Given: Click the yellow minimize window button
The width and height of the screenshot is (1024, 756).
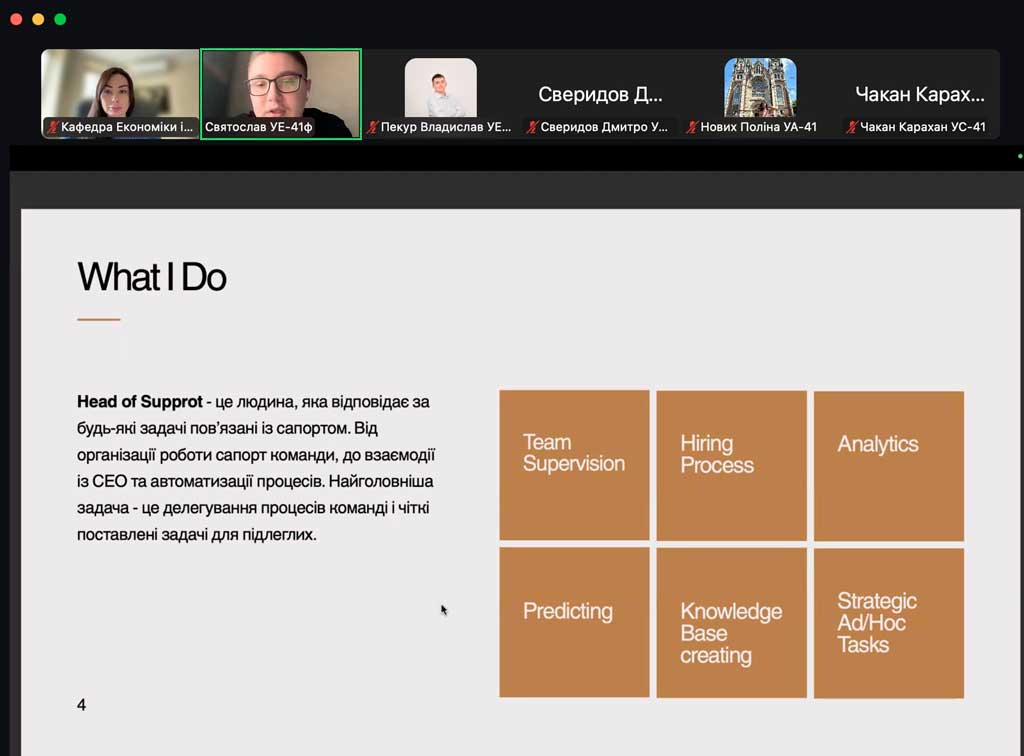Looking at the screenshot, I should (38, 19).
